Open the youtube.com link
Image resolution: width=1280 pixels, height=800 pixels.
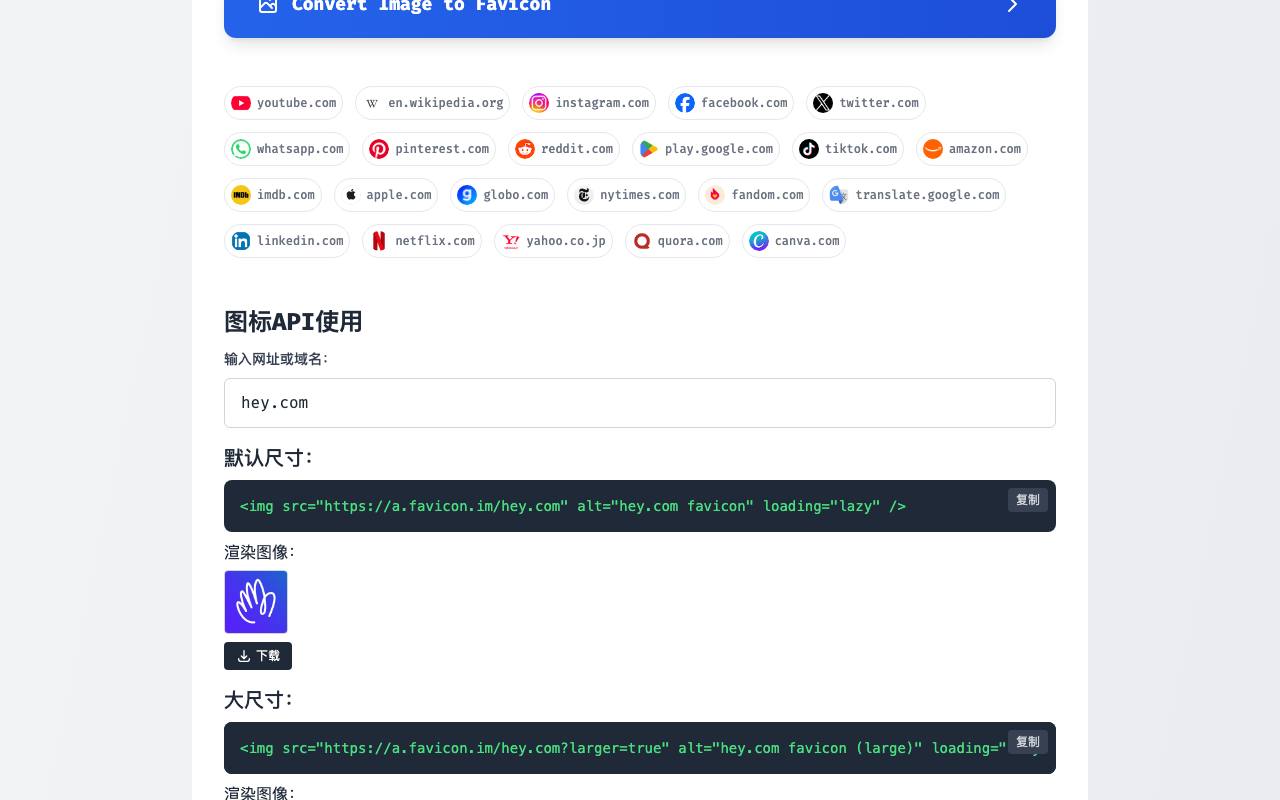pyautogui.click(x=283, y=103)
